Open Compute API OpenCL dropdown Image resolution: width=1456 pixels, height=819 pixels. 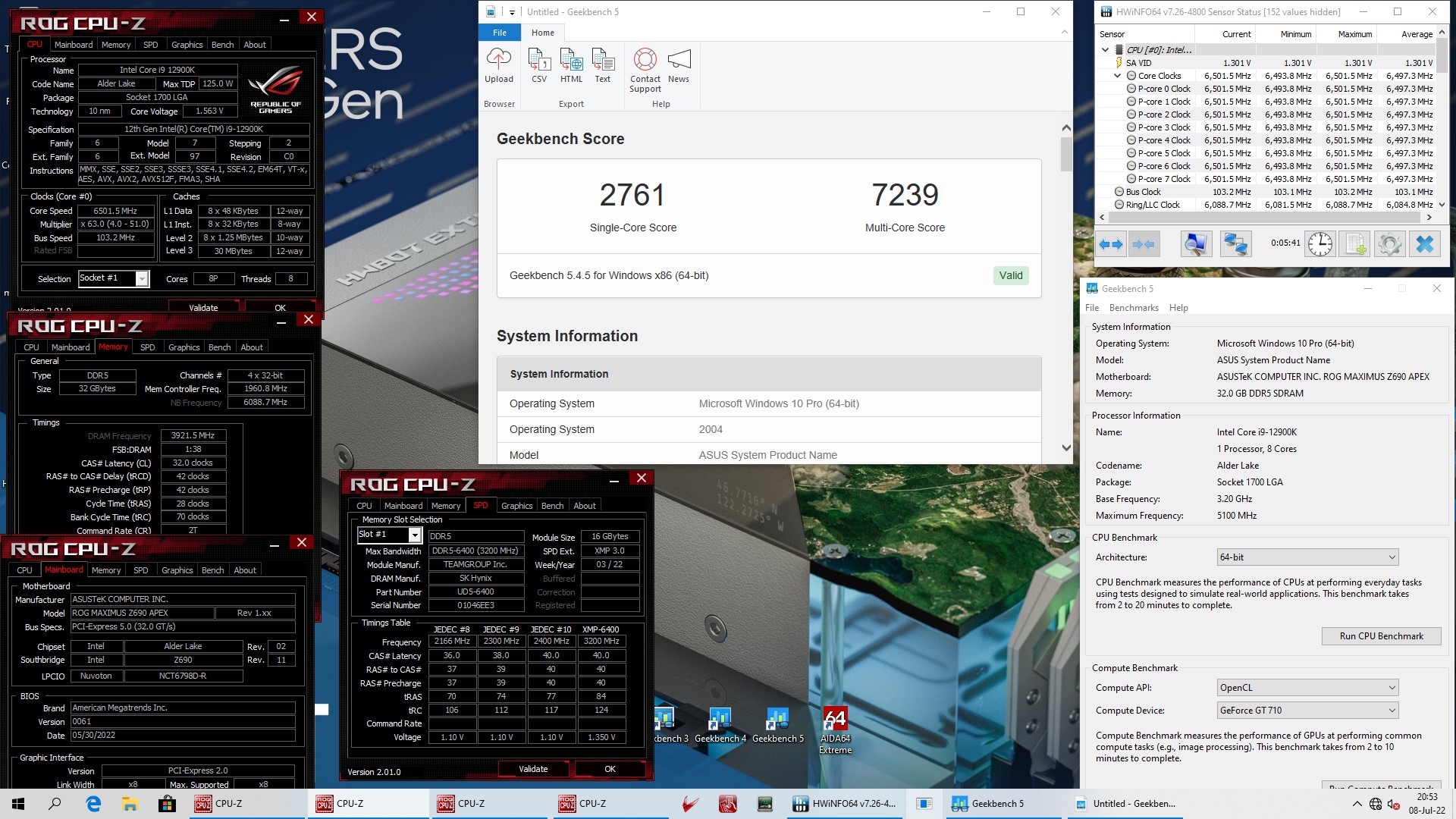click(1307, 688)
